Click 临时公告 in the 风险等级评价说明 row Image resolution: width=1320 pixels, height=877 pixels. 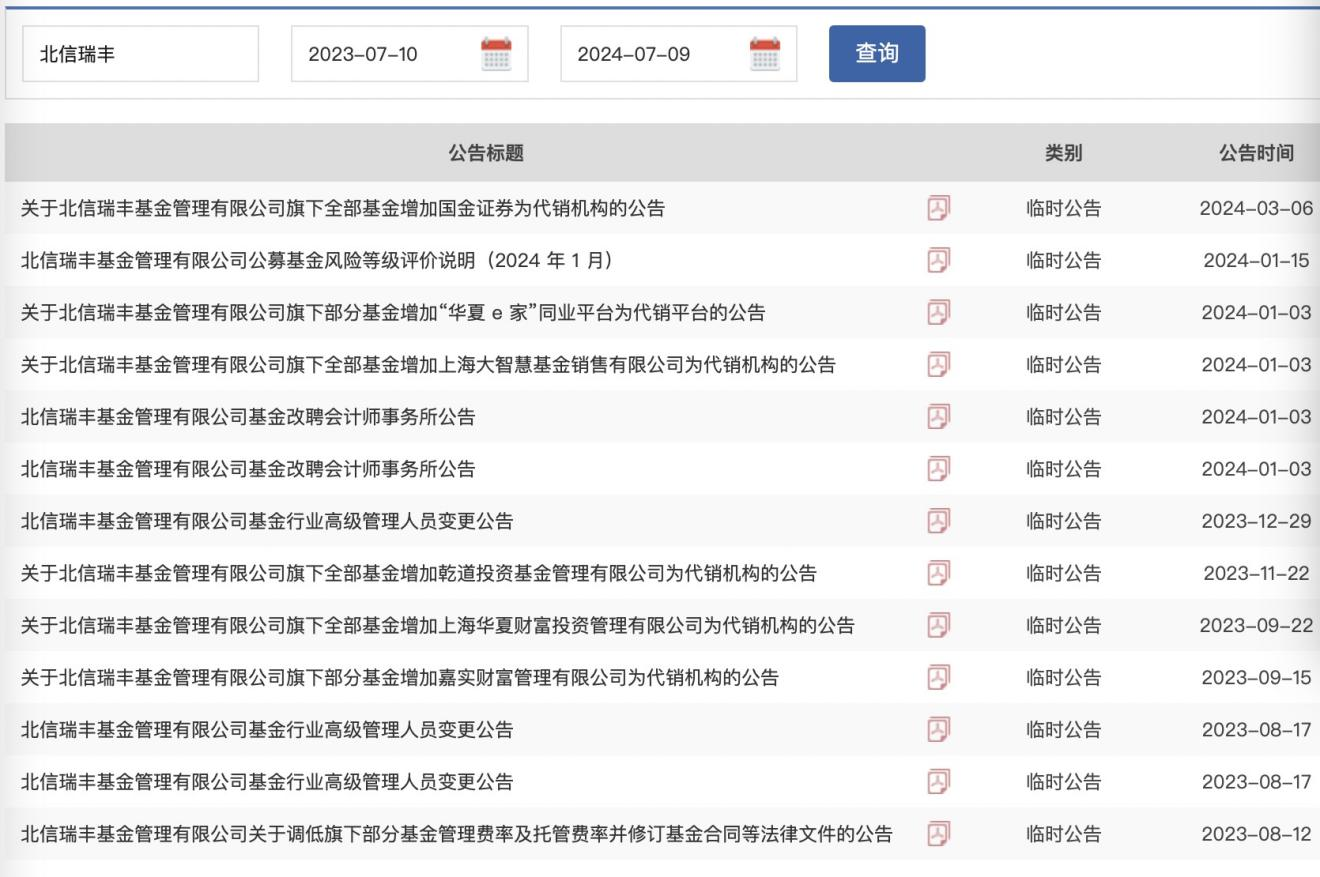(1064, 260)
